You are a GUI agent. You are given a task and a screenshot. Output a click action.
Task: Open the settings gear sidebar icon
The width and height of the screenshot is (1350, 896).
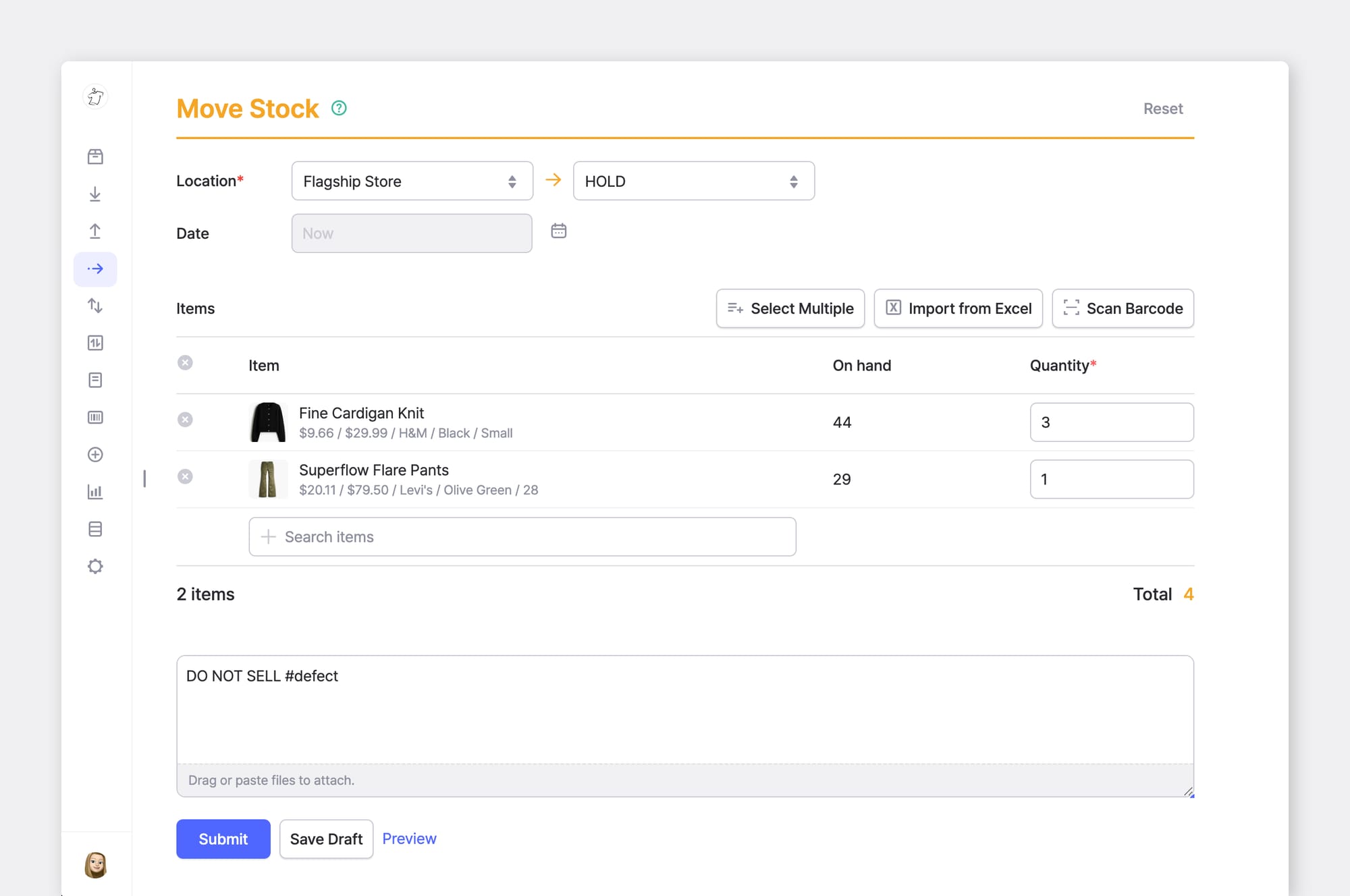(x=95, y=566)
